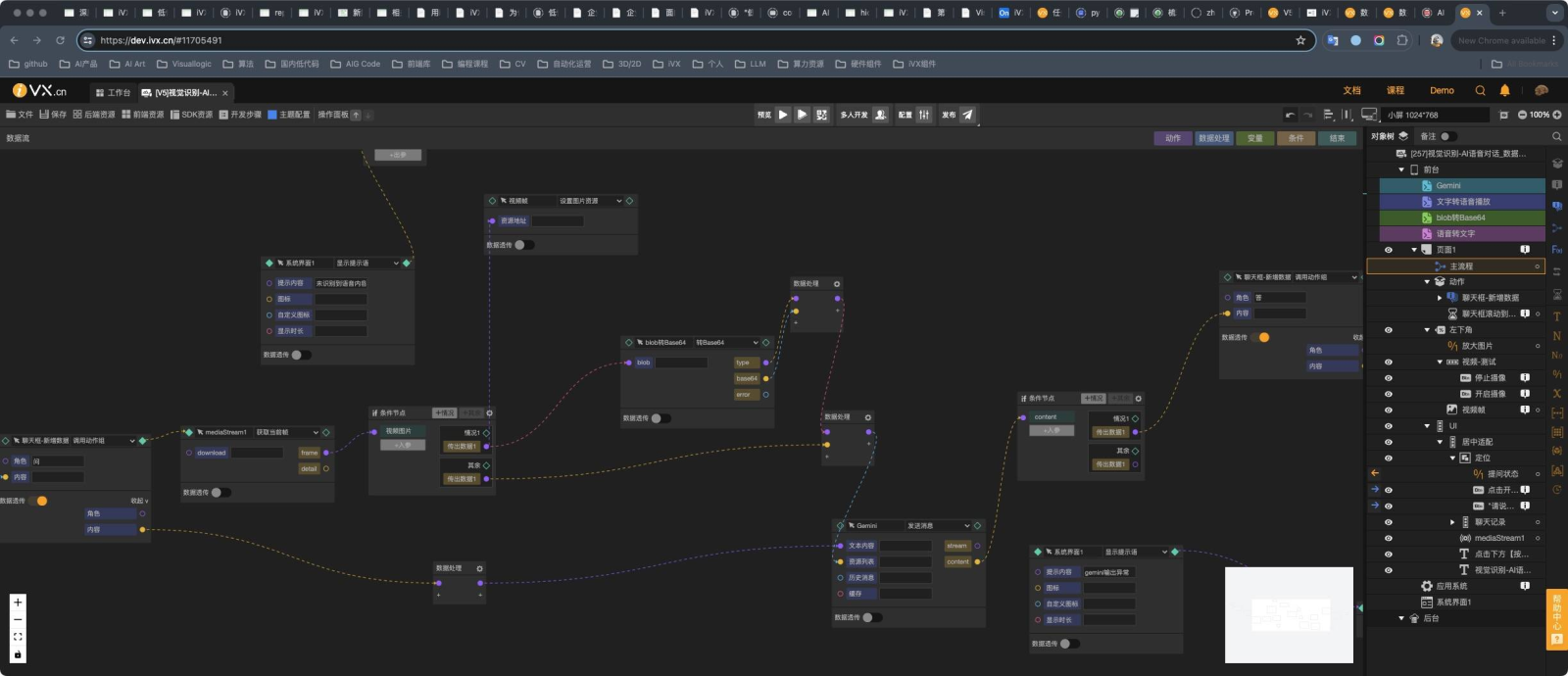Hide the 页面1 layer via eye icon
1568x676 pixels.
[1388, 250]
